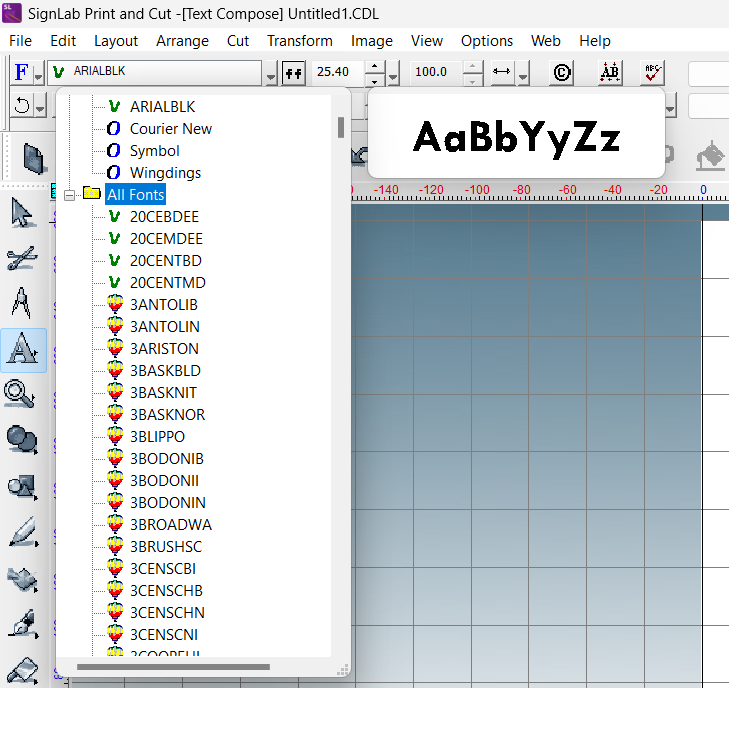Select the Courier New font
The width and height of the screenshot is (729, 740).
tap(171, 129)
